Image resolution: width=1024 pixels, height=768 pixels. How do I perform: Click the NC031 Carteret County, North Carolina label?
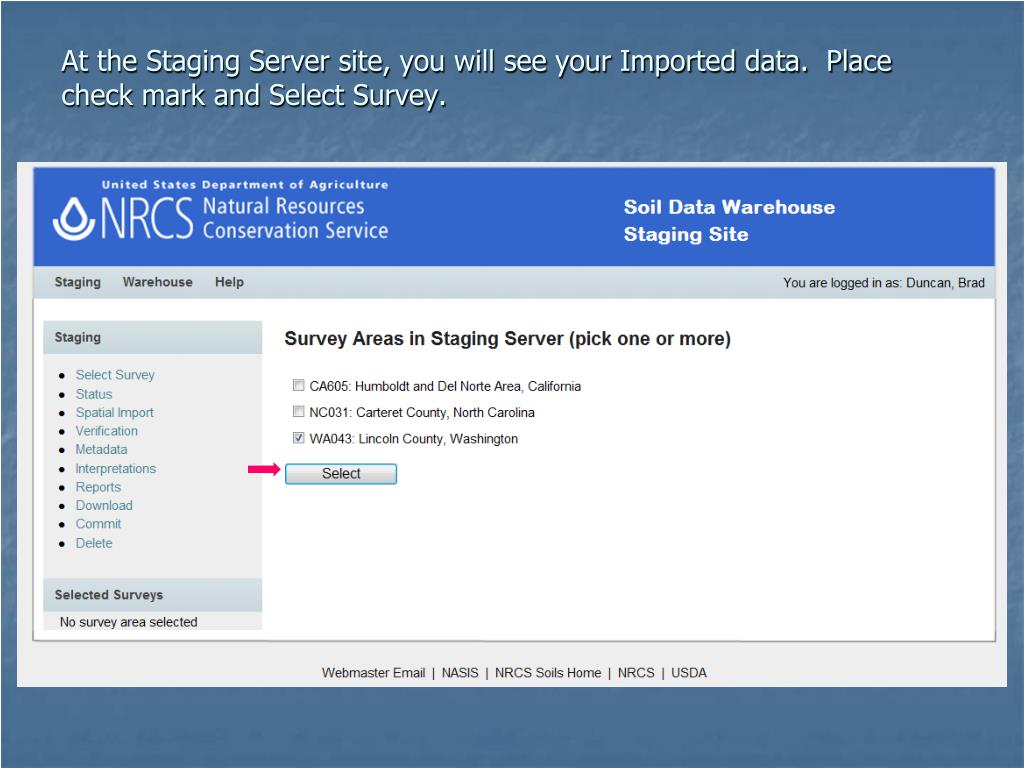(x=422, y=412)
